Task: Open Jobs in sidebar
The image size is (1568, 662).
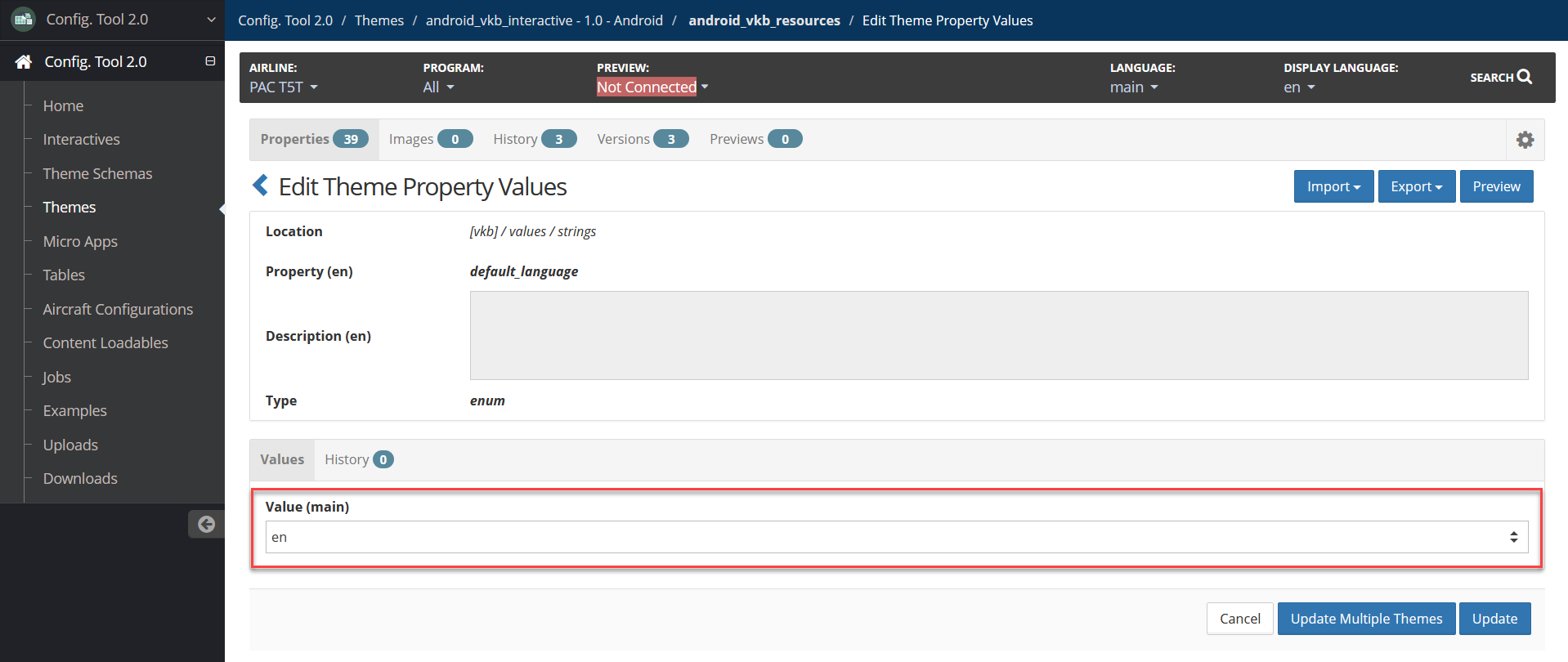Action: click(x=56, y=377)
